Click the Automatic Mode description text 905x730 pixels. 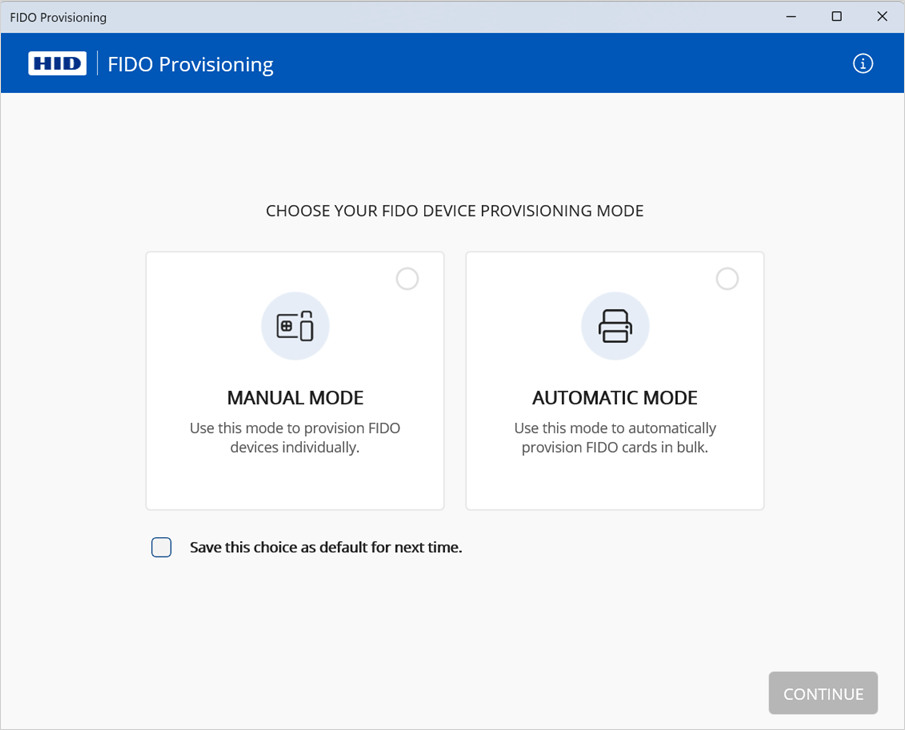pos(615,438)
